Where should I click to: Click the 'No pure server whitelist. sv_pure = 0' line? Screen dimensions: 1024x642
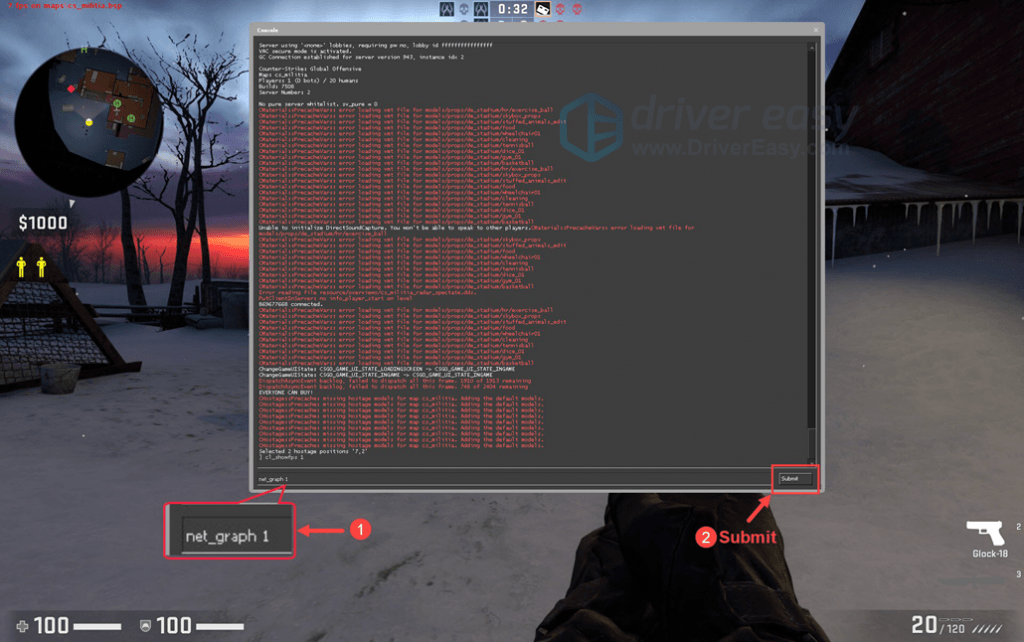pos(317,104)
